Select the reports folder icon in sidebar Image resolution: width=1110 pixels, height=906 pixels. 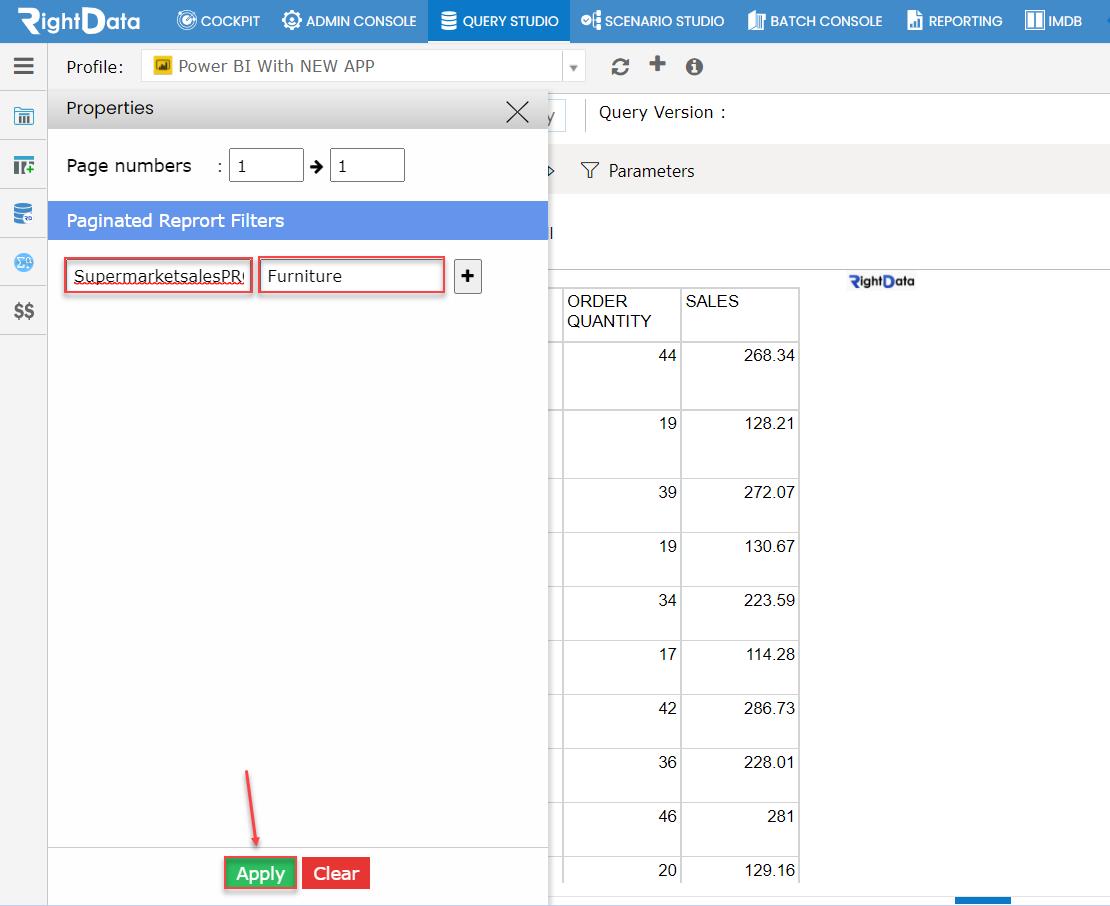point(23,115)
